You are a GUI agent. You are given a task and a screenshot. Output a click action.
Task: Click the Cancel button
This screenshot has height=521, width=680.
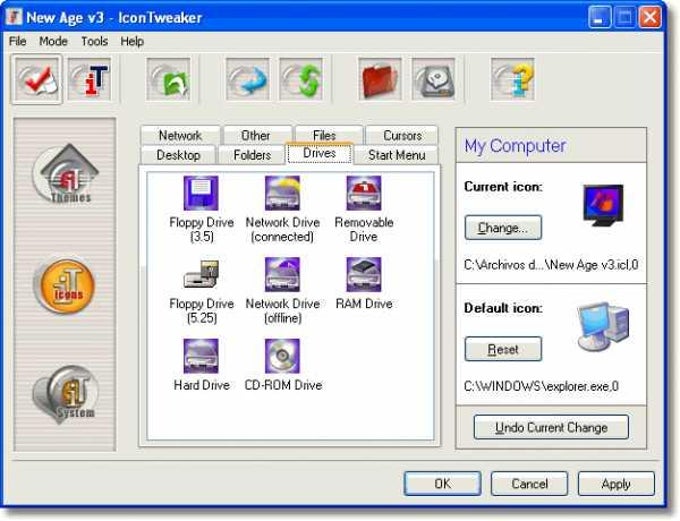point(530,484)
